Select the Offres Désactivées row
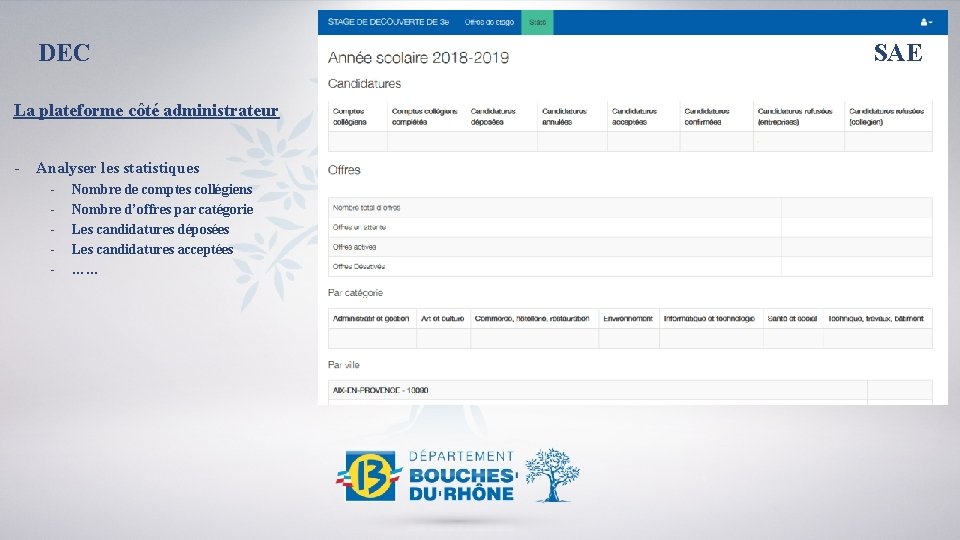The height and width of the screenshot is (540, 960). tap(630, 266)
